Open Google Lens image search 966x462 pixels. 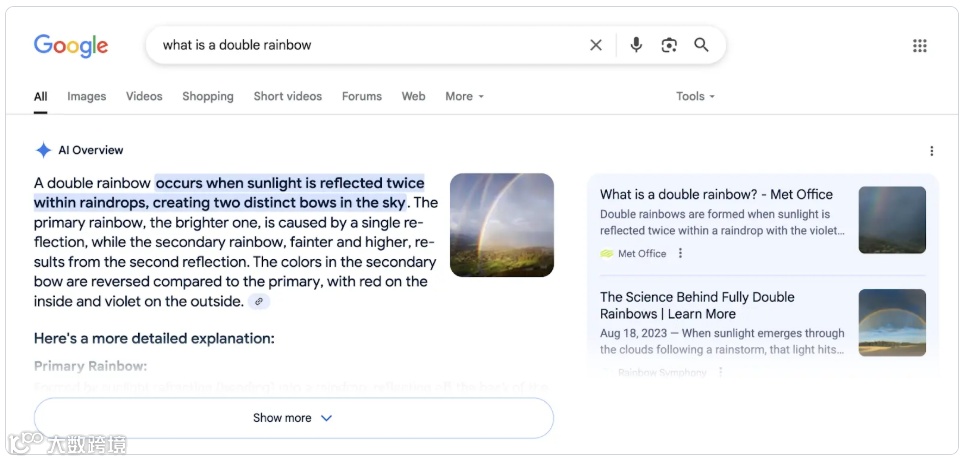pyautogui.click(x=669, y=45)
